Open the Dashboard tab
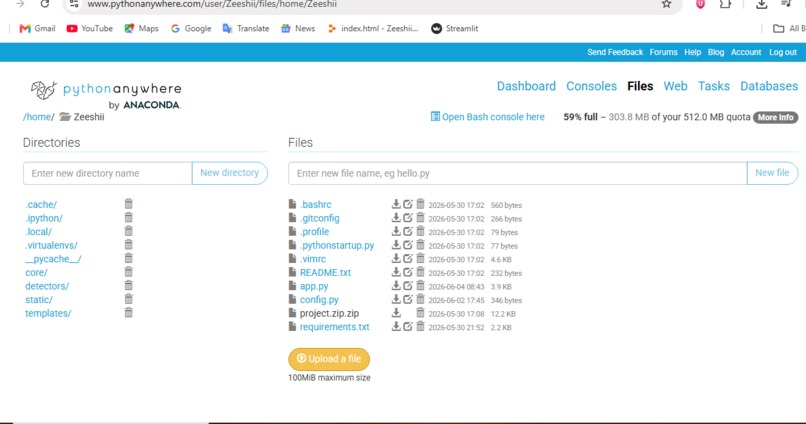This screenshot has height=424, width=806. (526, 86)
